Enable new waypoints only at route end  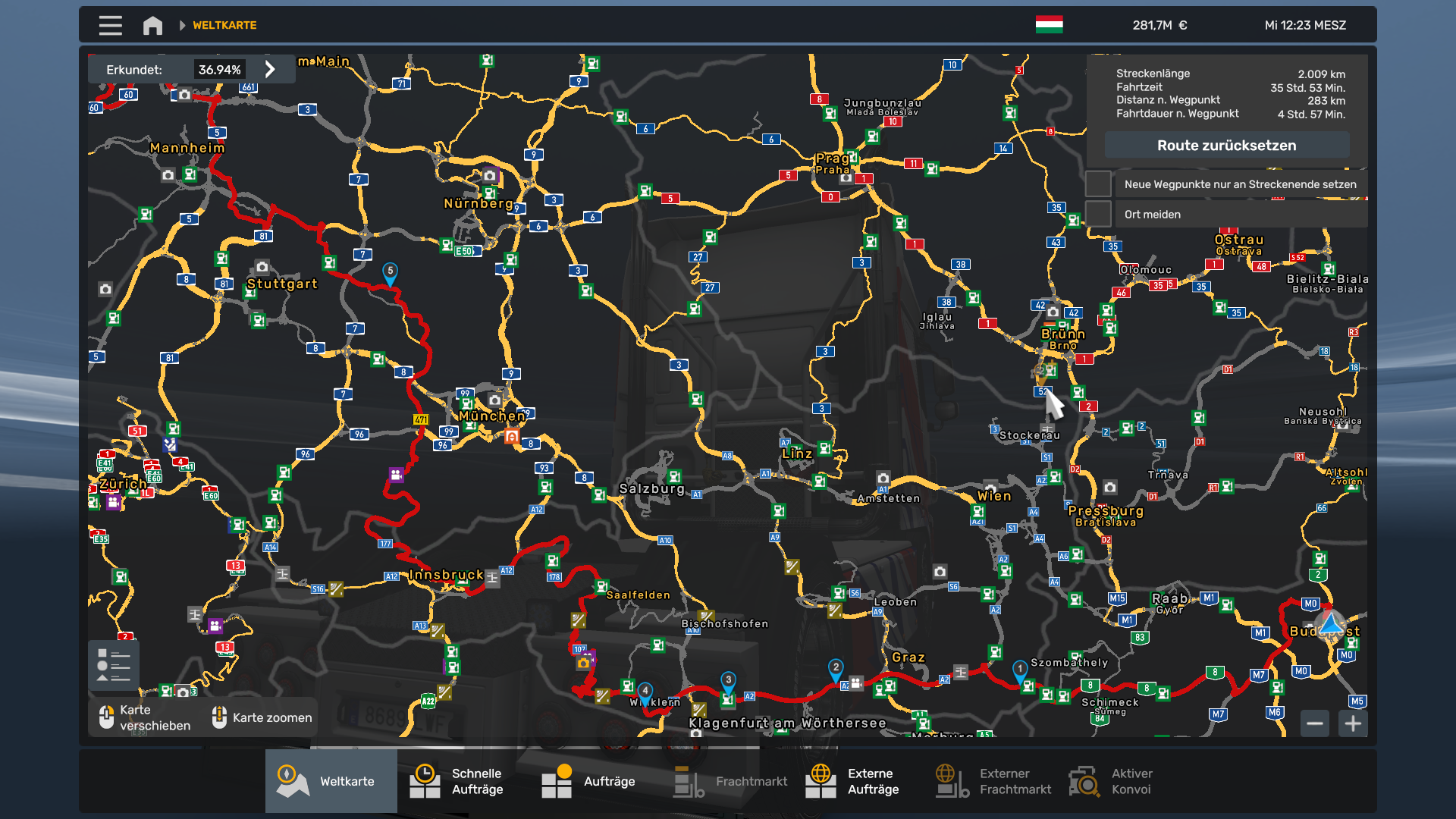click(x=1098, y=184)
